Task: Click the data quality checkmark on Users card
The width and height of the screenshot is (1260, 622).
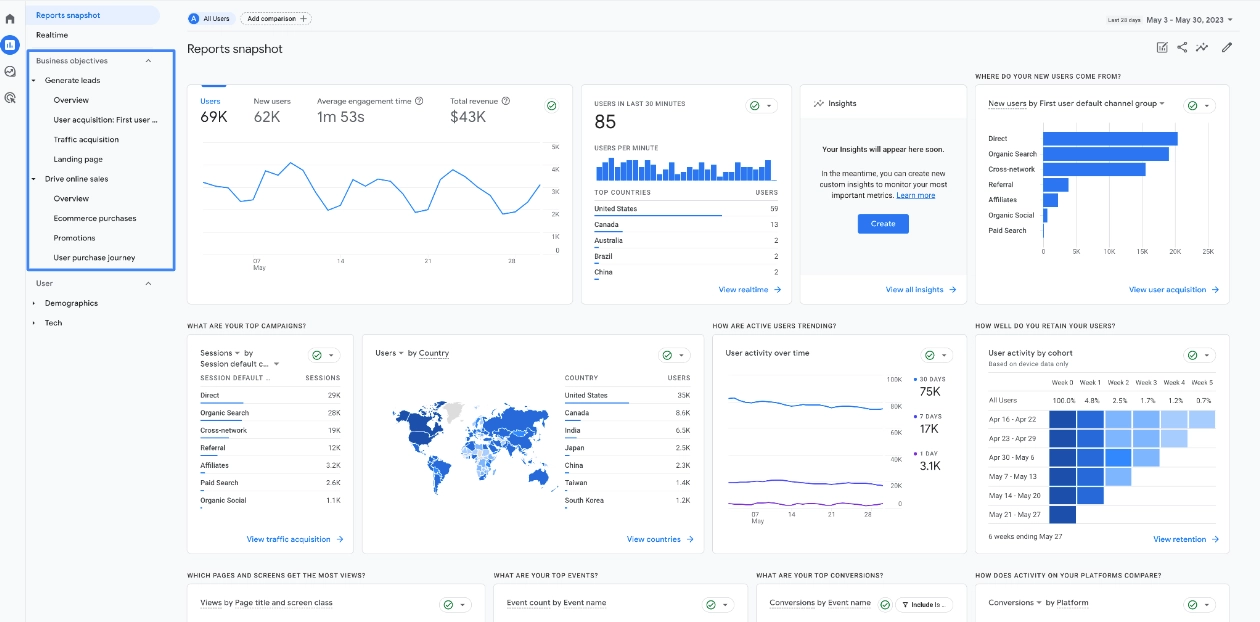Action: [551, 104]
